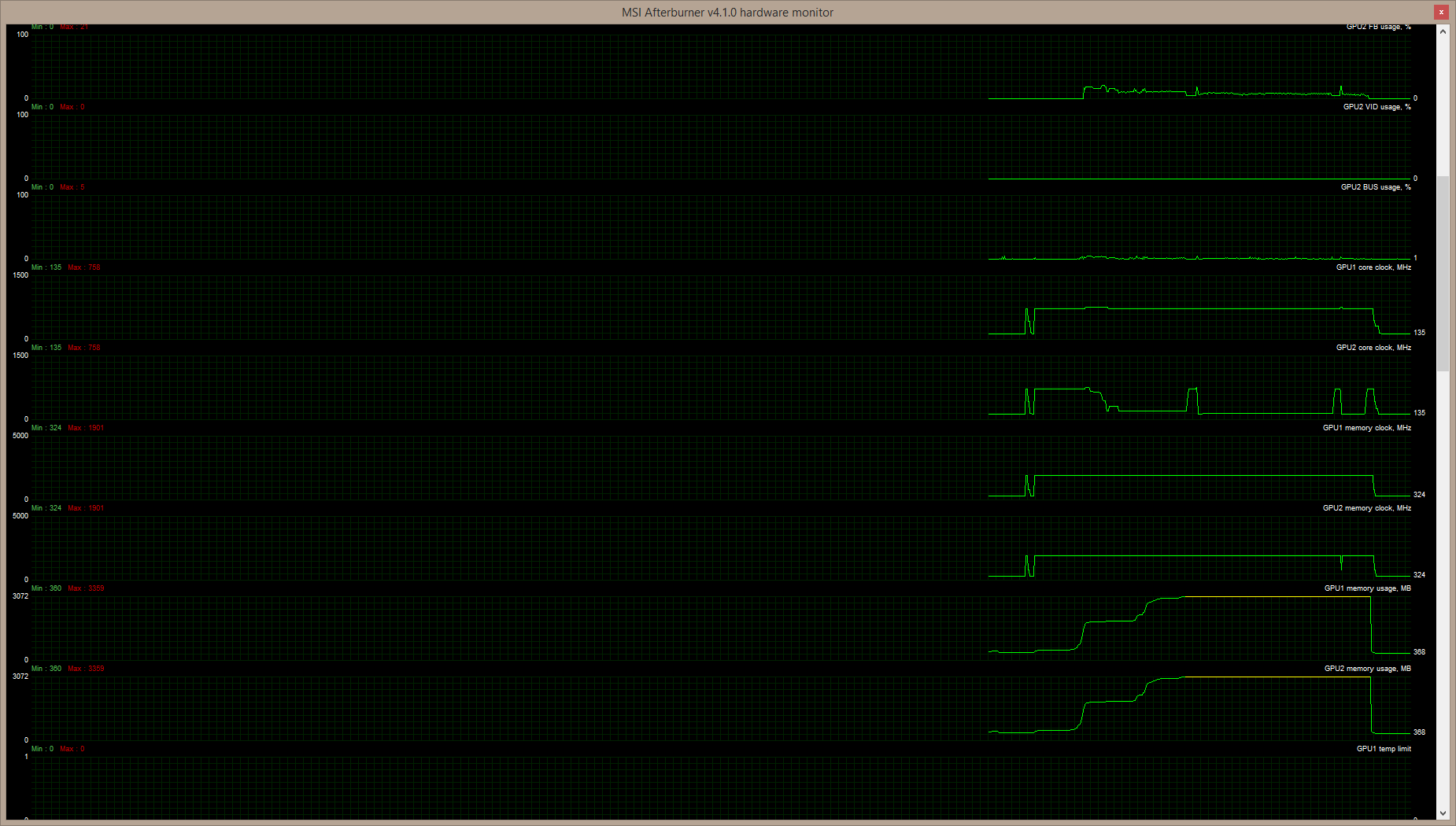Image resolution: width=1456 pixels, height=826 pixels.
Task: Click the 'GPU2 core clock, MHz' label
Action: tap(1373, 348)
